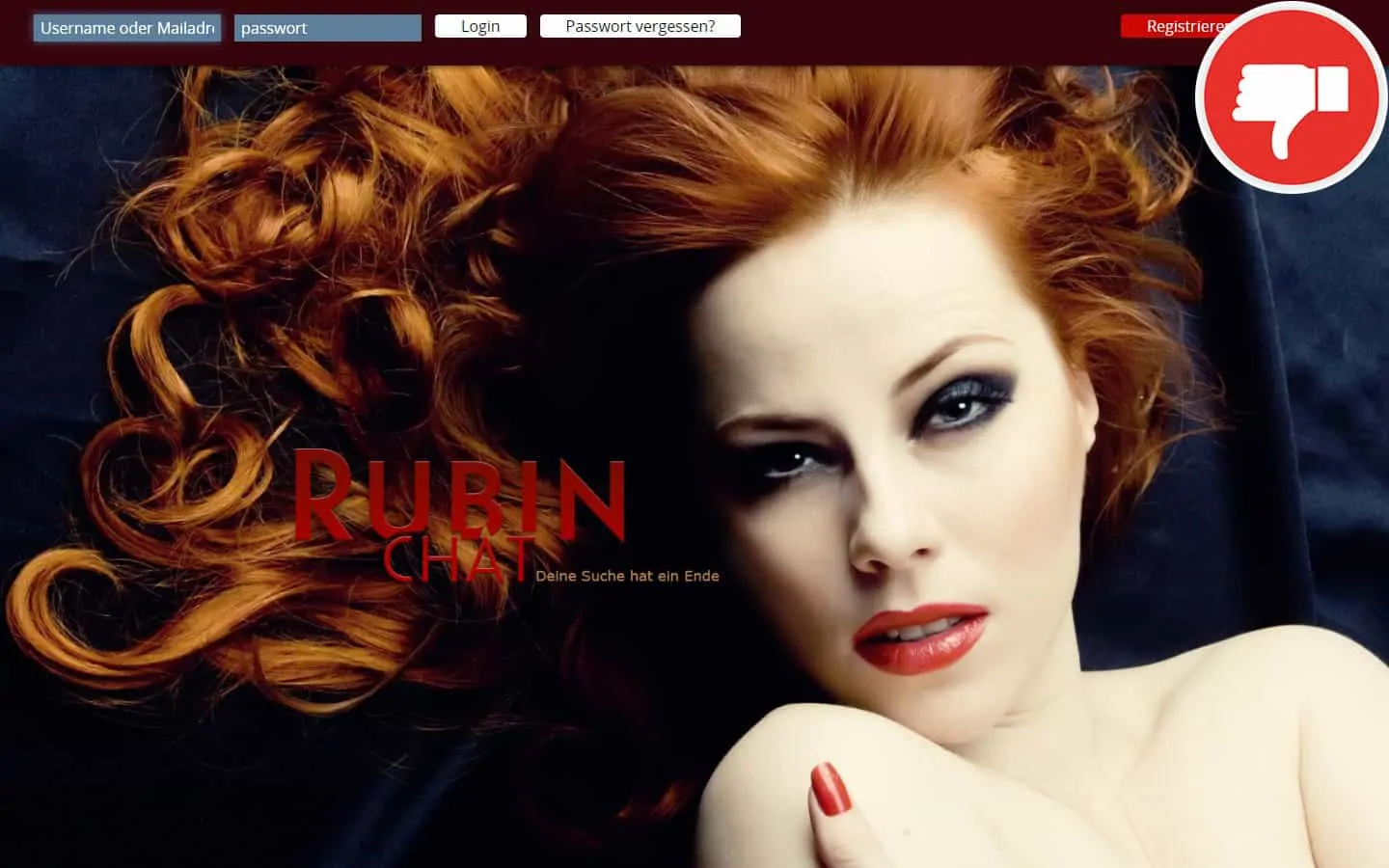Image resolution: width=1389 pixels, height=868 pixels.
Task: Click the tagline Deine Suche hat ein Ende
Action: pyautogui.click(x=627, y=576)
